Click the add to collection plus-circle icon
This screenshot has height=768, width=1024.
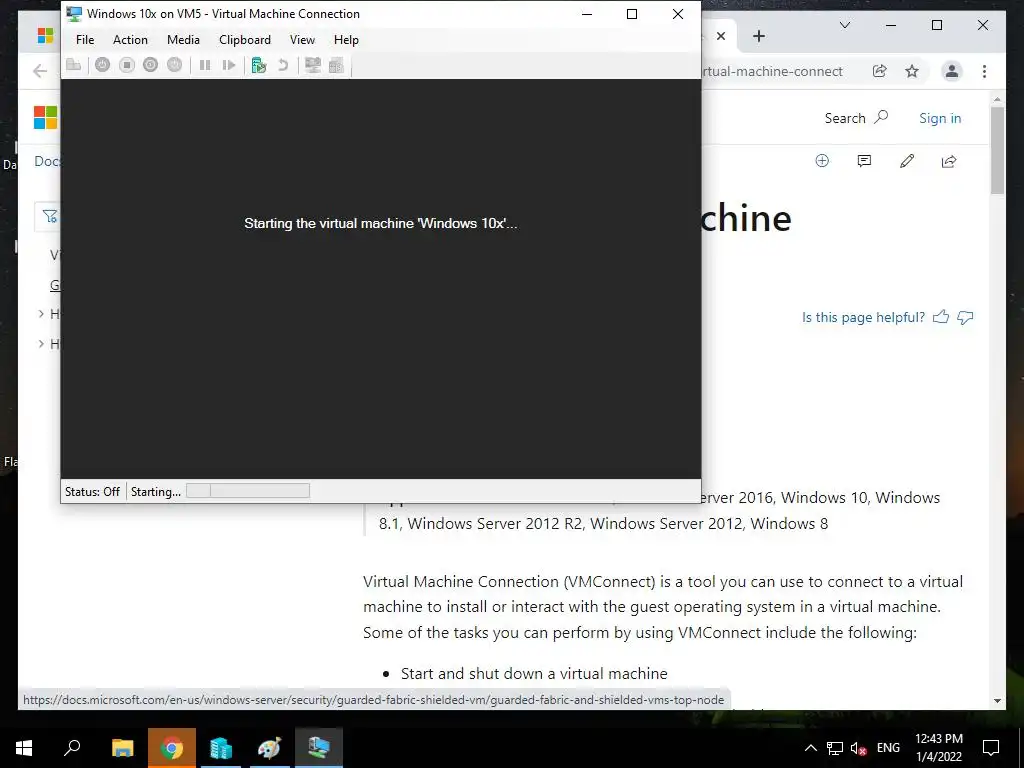822,161
